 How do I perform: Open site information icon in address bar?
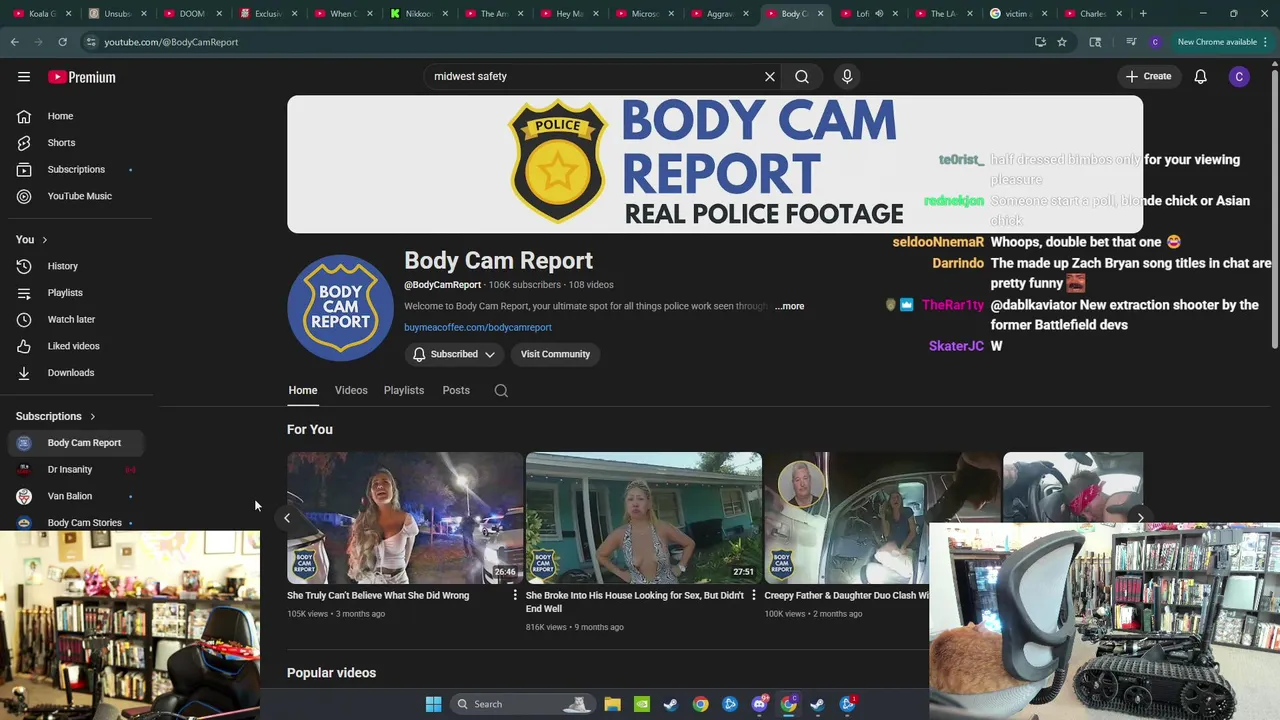pos(91,42)
